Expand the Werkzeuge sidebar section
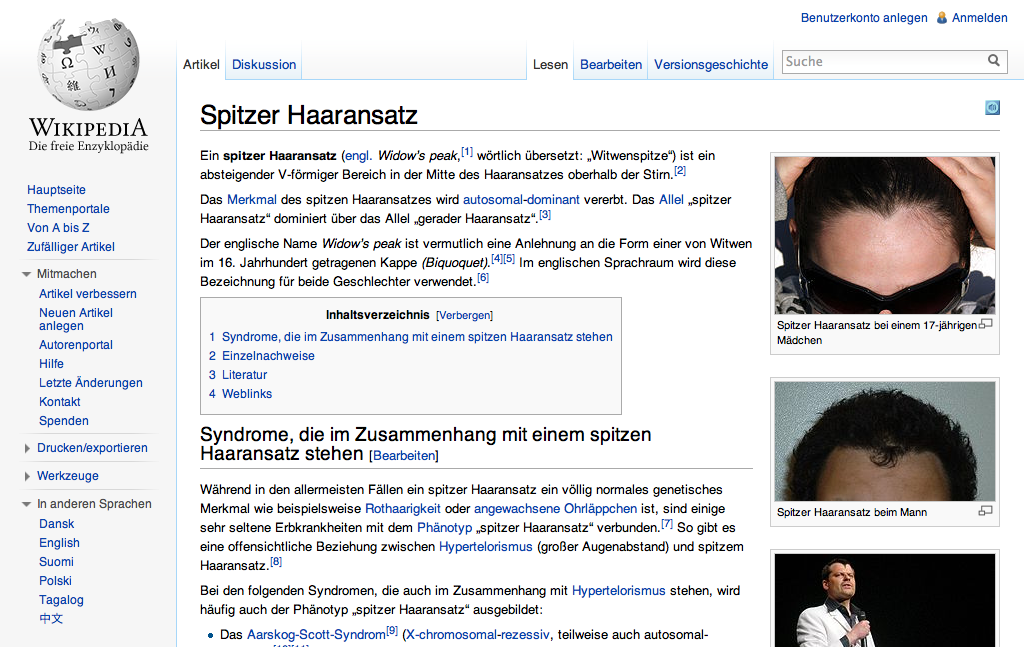Viewport: 1024px width, 647px height. tap(27, 476)
